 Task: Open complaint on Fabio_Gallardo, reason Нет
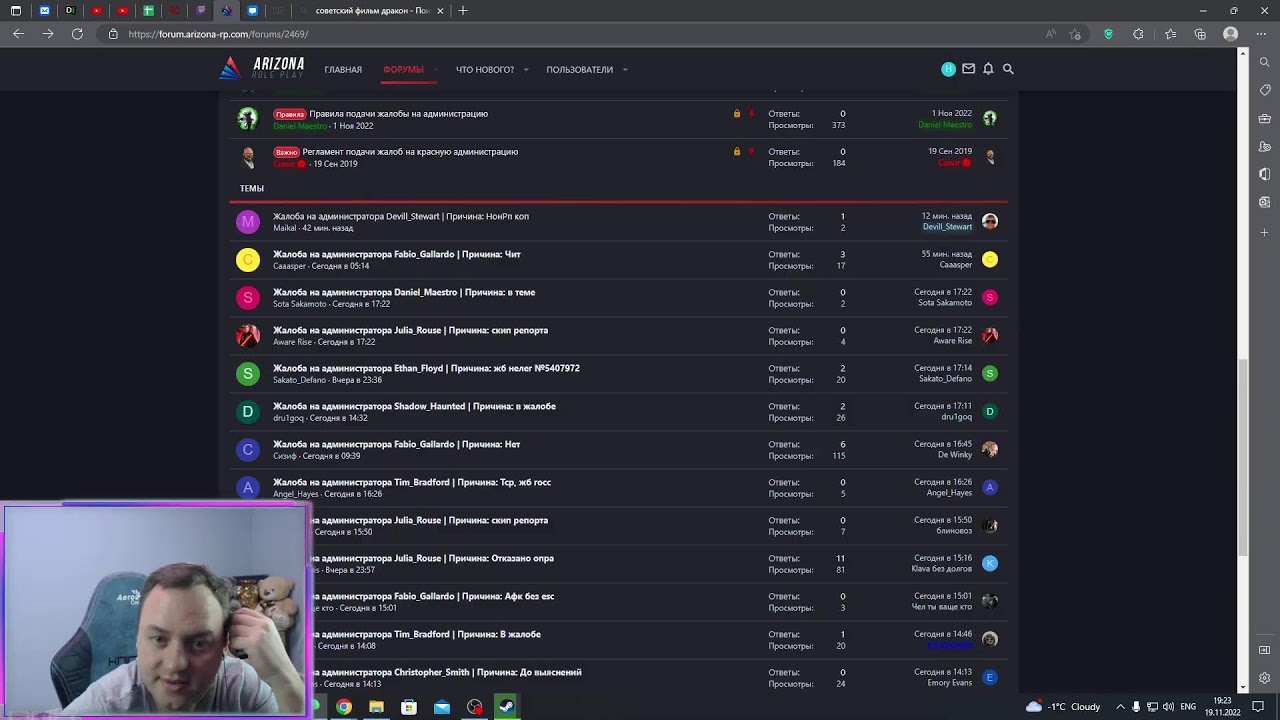396,444
